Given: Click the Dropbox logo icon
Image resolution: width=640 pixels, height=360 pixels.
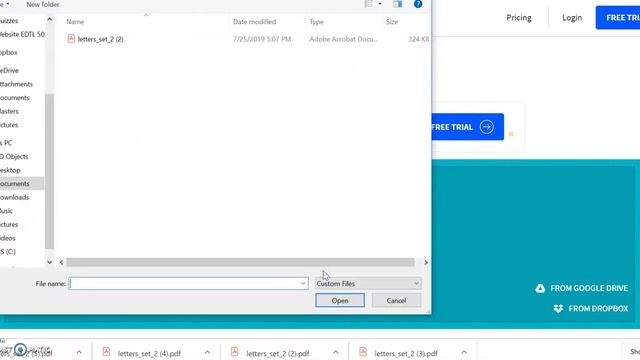Looking at the screenshot, I should tap(558, 309).
